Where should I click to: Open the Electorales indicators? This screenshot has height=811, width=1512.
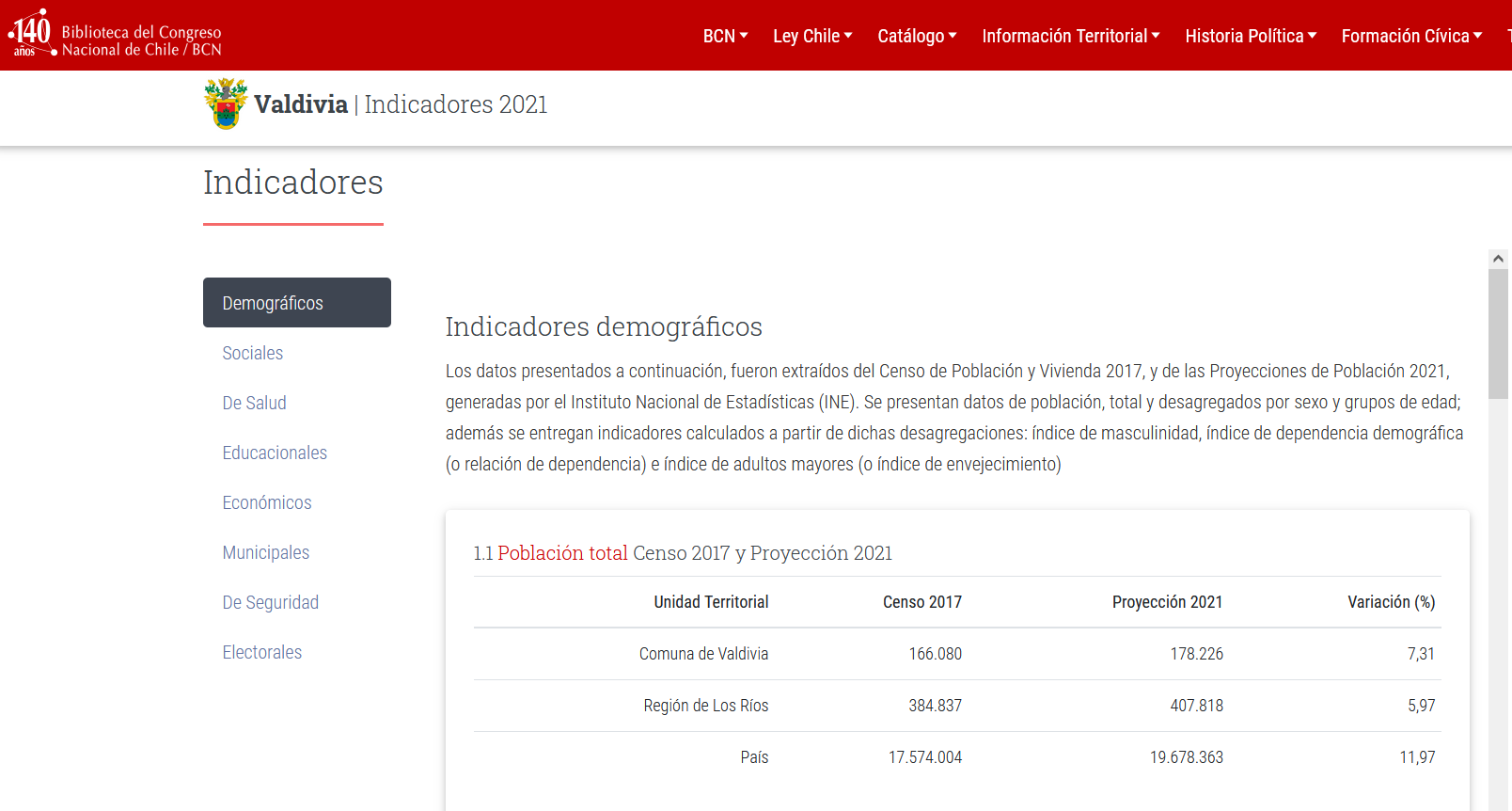(x=262, y=652)
